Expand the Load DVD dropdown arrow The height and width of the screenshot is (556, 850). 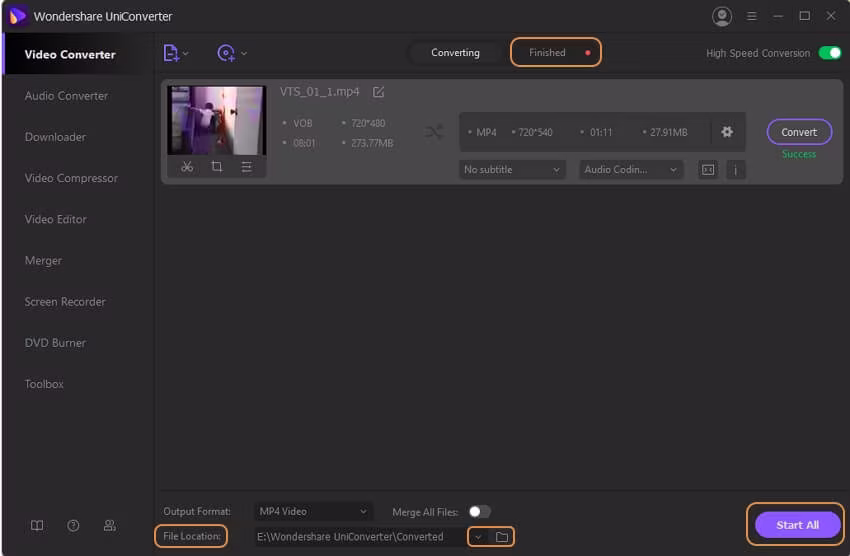244,53
